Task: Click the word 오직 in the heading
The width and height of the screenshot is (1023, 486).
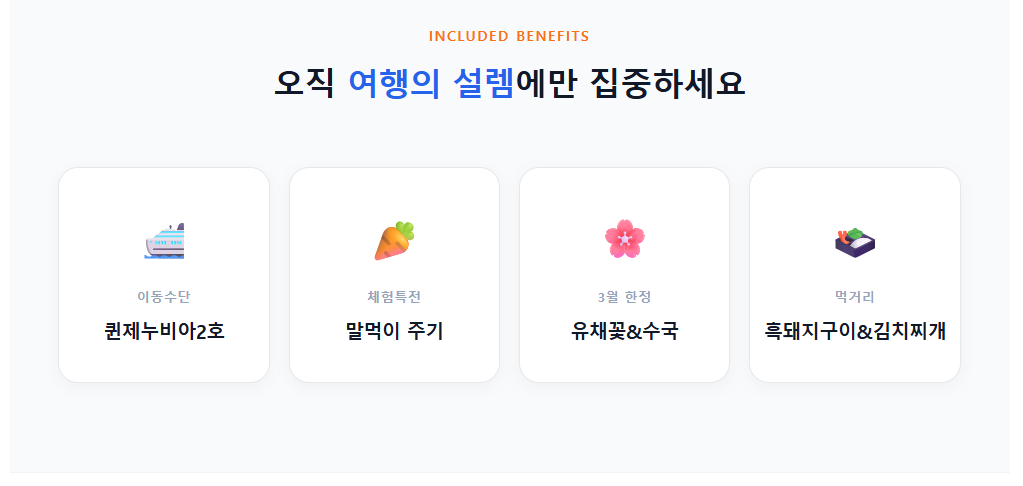Action: pyautogui.click(x=304, y=83)
